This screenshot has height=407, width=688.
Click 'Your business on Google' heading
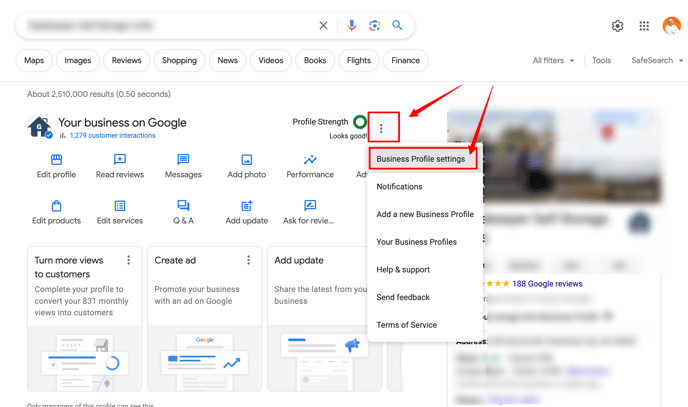(x=122, y=122)
